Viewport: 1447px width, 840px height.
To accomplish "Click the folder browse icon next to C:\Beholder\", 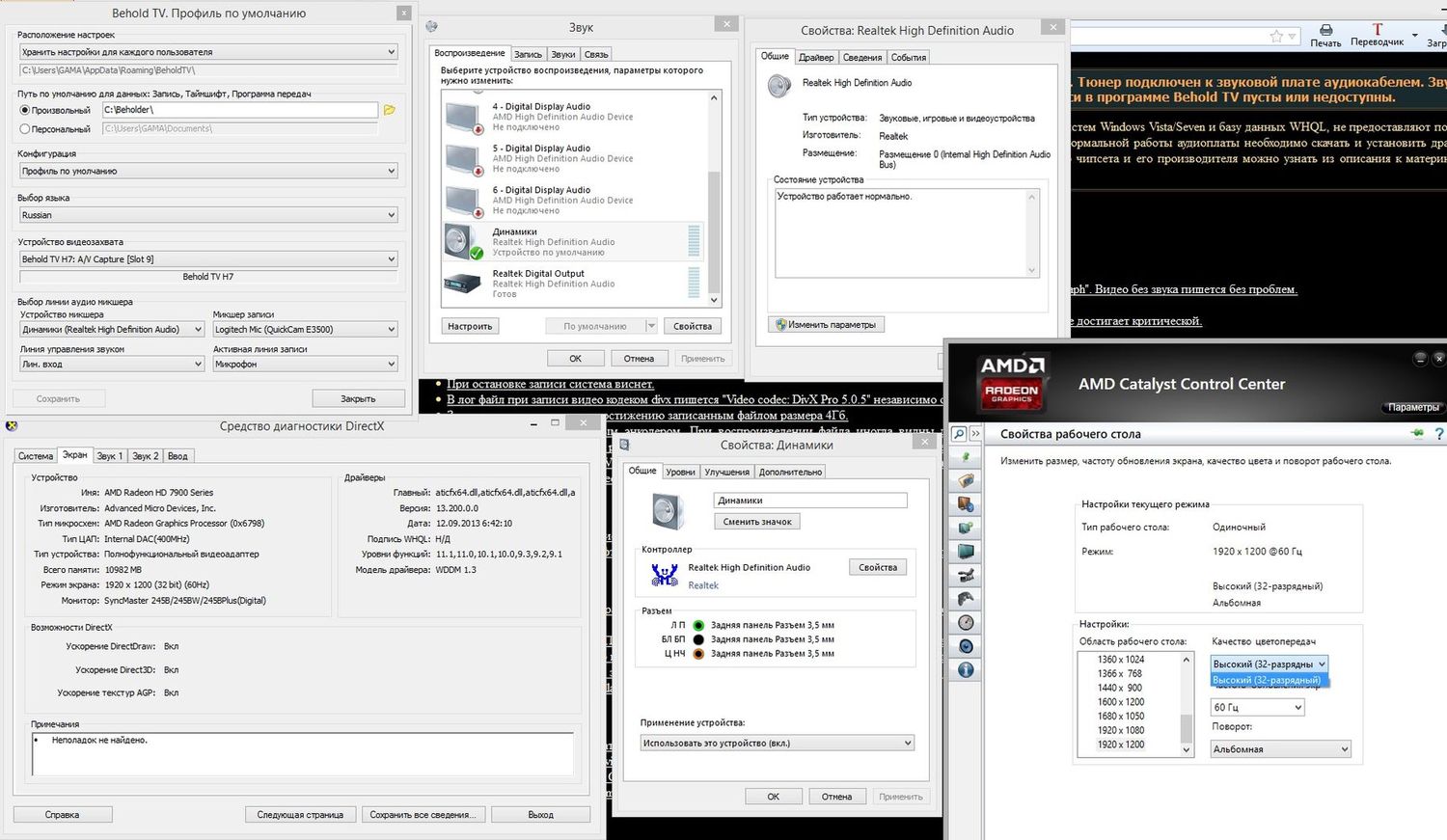I will [x=390, y=110].
